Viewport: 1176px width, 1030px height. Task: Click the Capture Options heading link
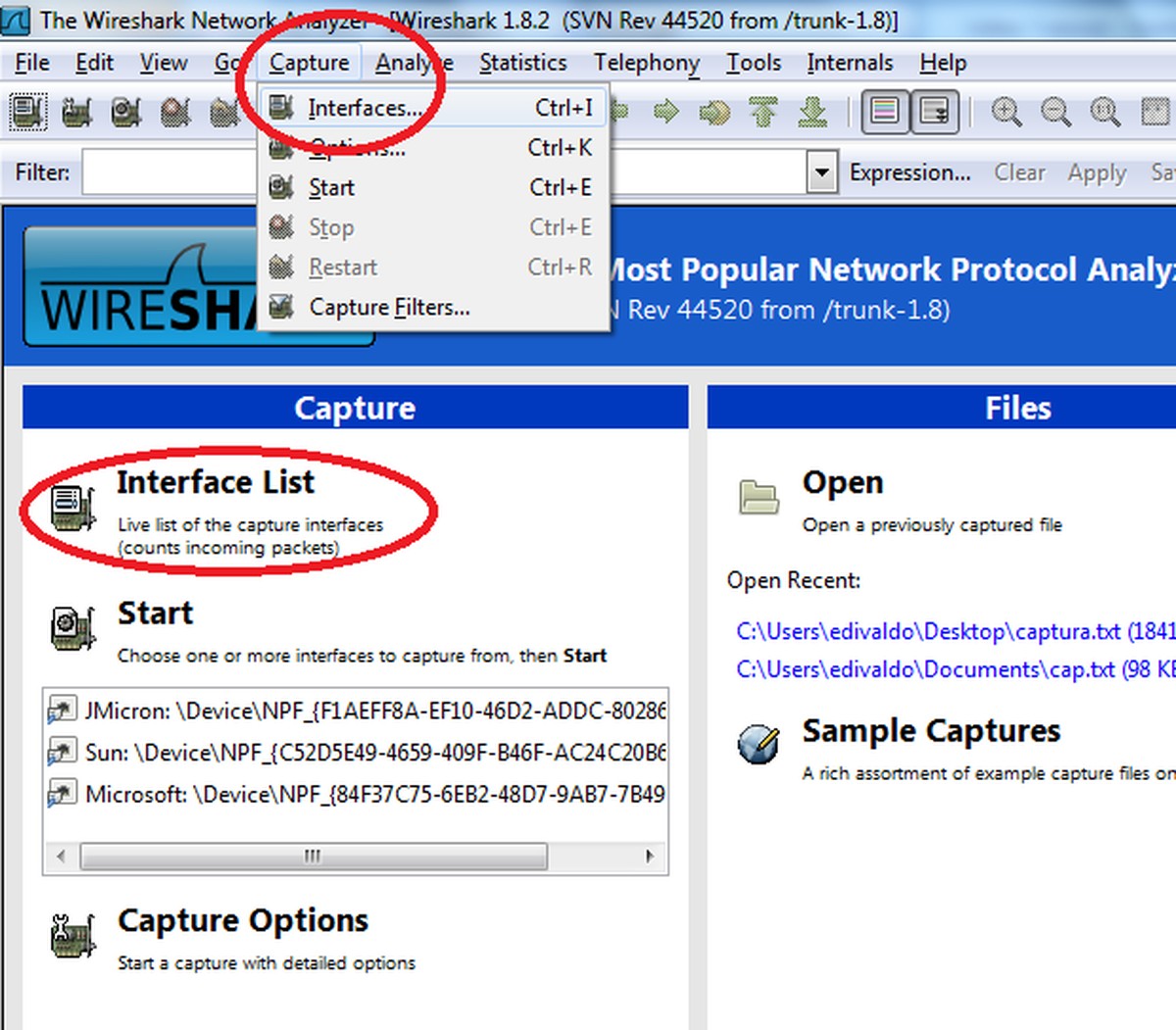pyautogui.click(x=243, y=920)
